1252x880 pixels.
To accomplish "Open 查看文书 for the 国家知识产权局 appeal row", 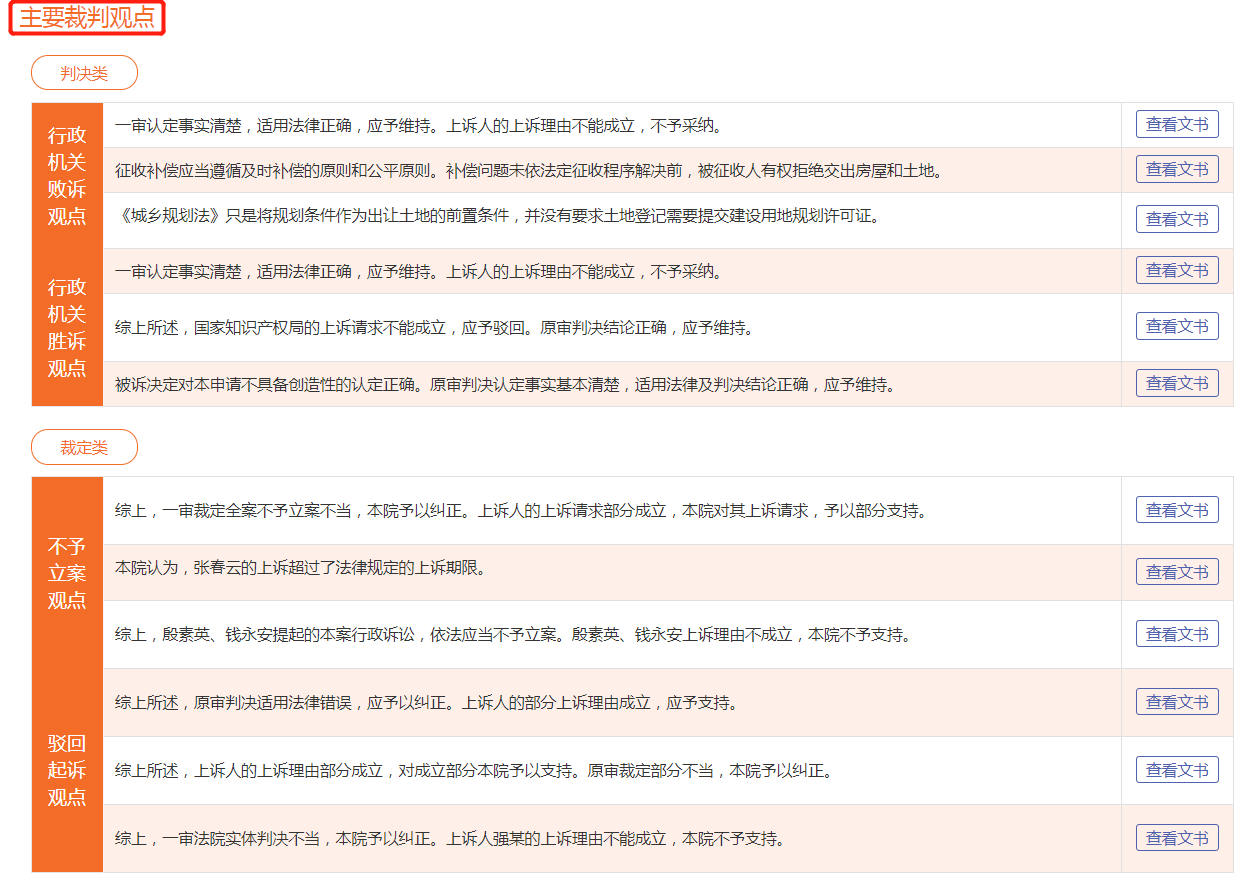I will (1177, 326).
